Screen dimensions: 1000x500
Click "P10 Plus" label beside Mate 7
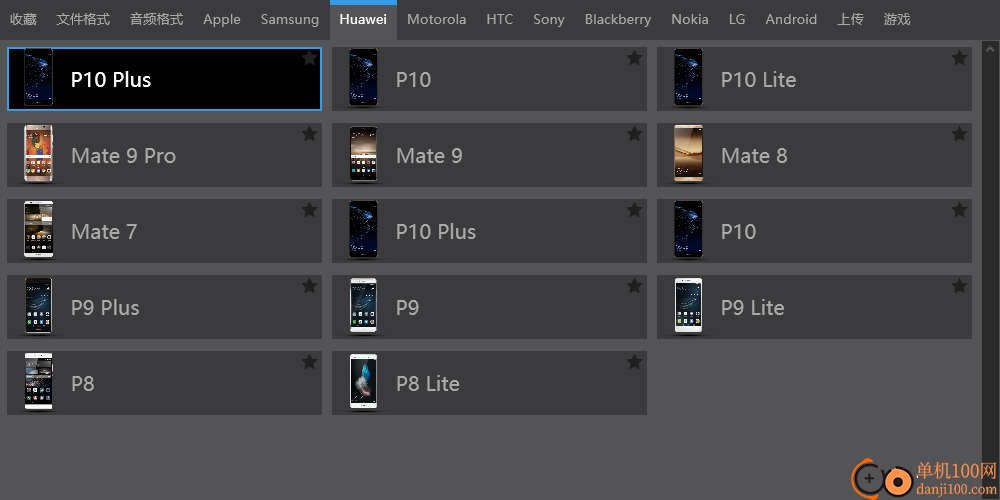[436, 232]
